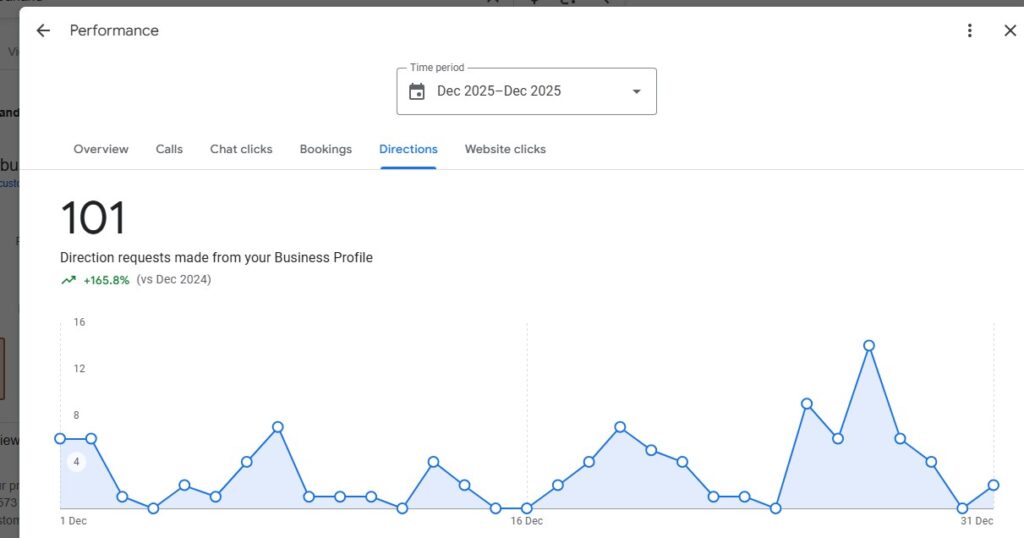Click the 101 direction requests total

pos(93,218)
